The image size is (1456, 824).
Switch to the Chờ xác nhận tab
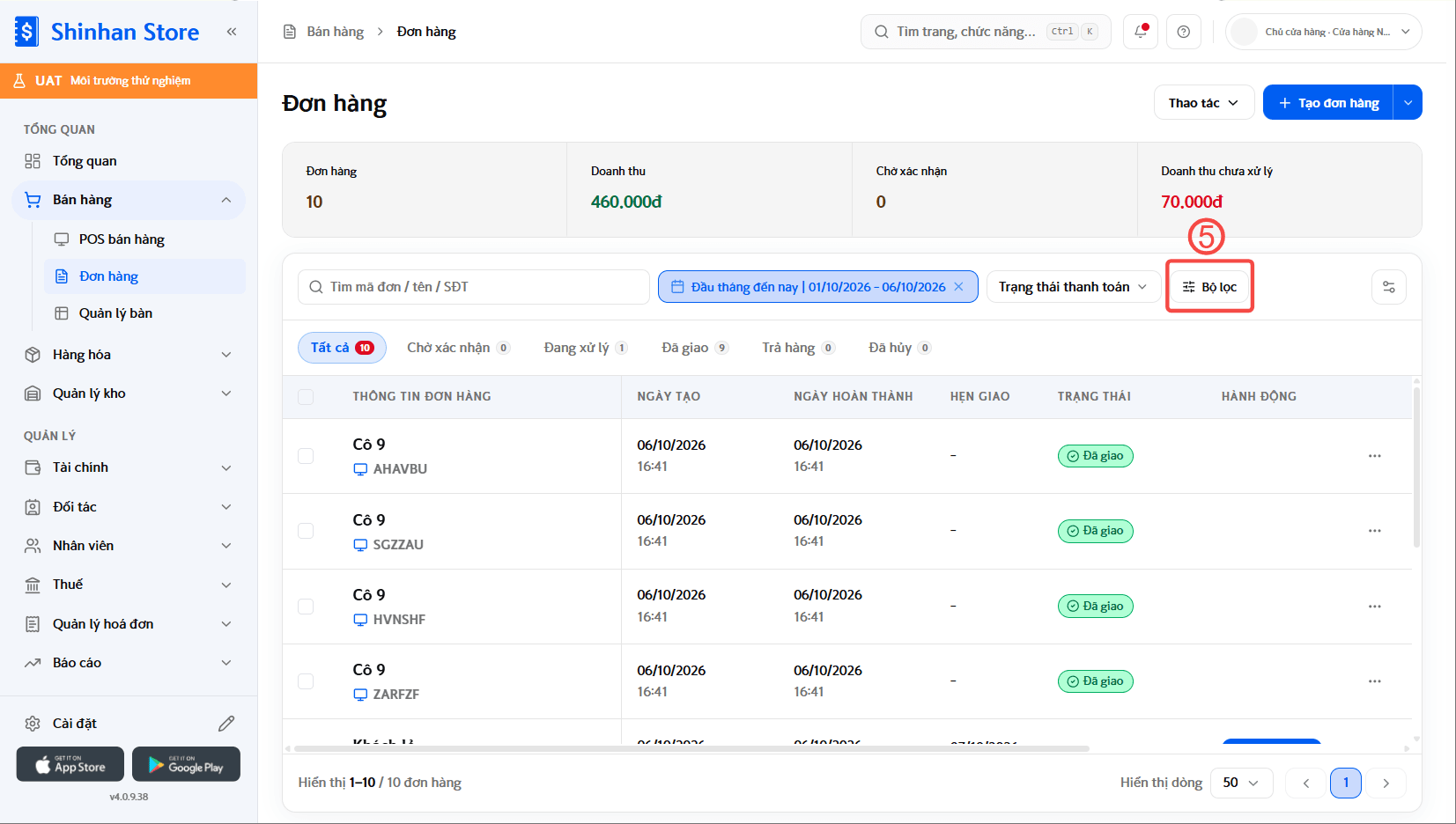458,348
